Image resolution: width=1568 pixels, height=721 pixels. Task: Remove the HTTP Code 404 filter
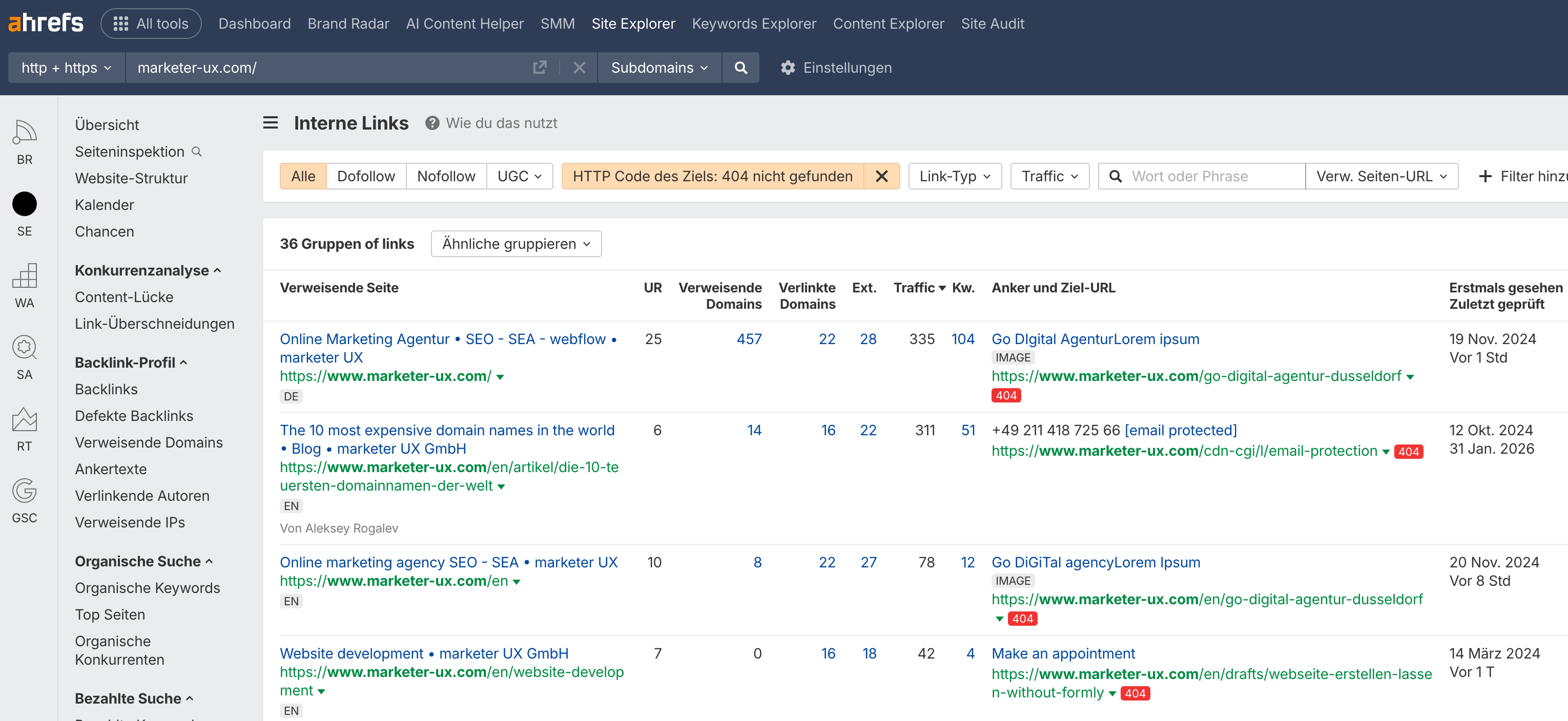(881, 177)
